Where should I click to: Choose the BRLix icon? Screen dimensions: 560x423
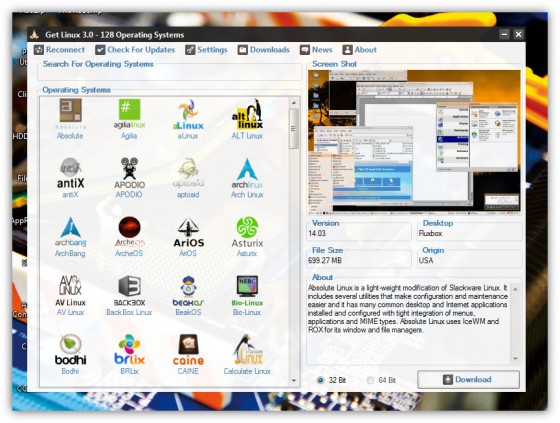(x=129, y=350)
